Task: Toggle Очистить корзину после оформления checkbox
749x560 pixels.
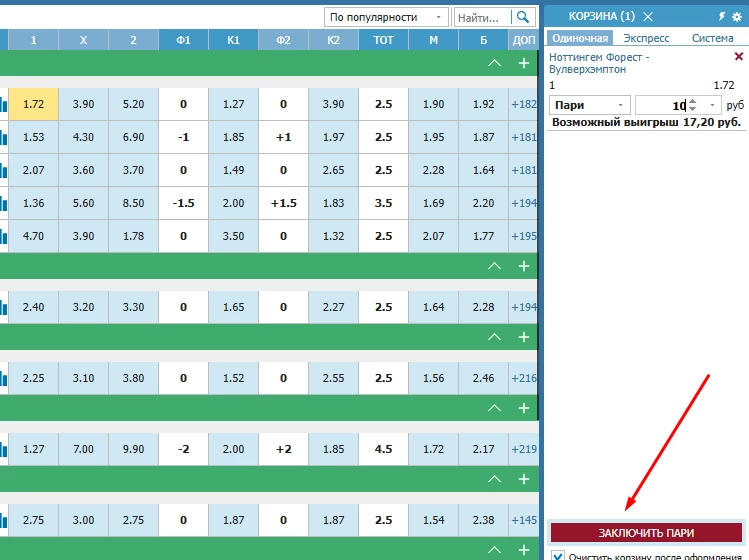Action: point(557,556)
